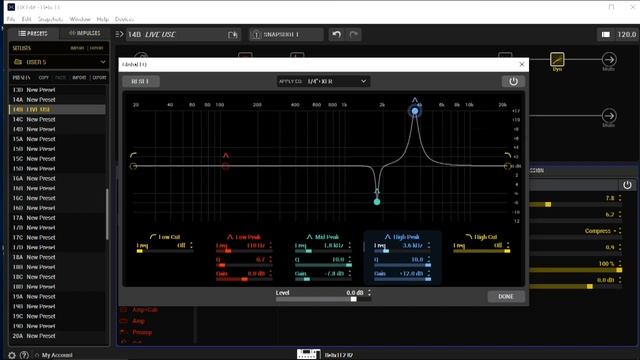
Task: Click Export in the Presets row
Action: tap(99, 78)
